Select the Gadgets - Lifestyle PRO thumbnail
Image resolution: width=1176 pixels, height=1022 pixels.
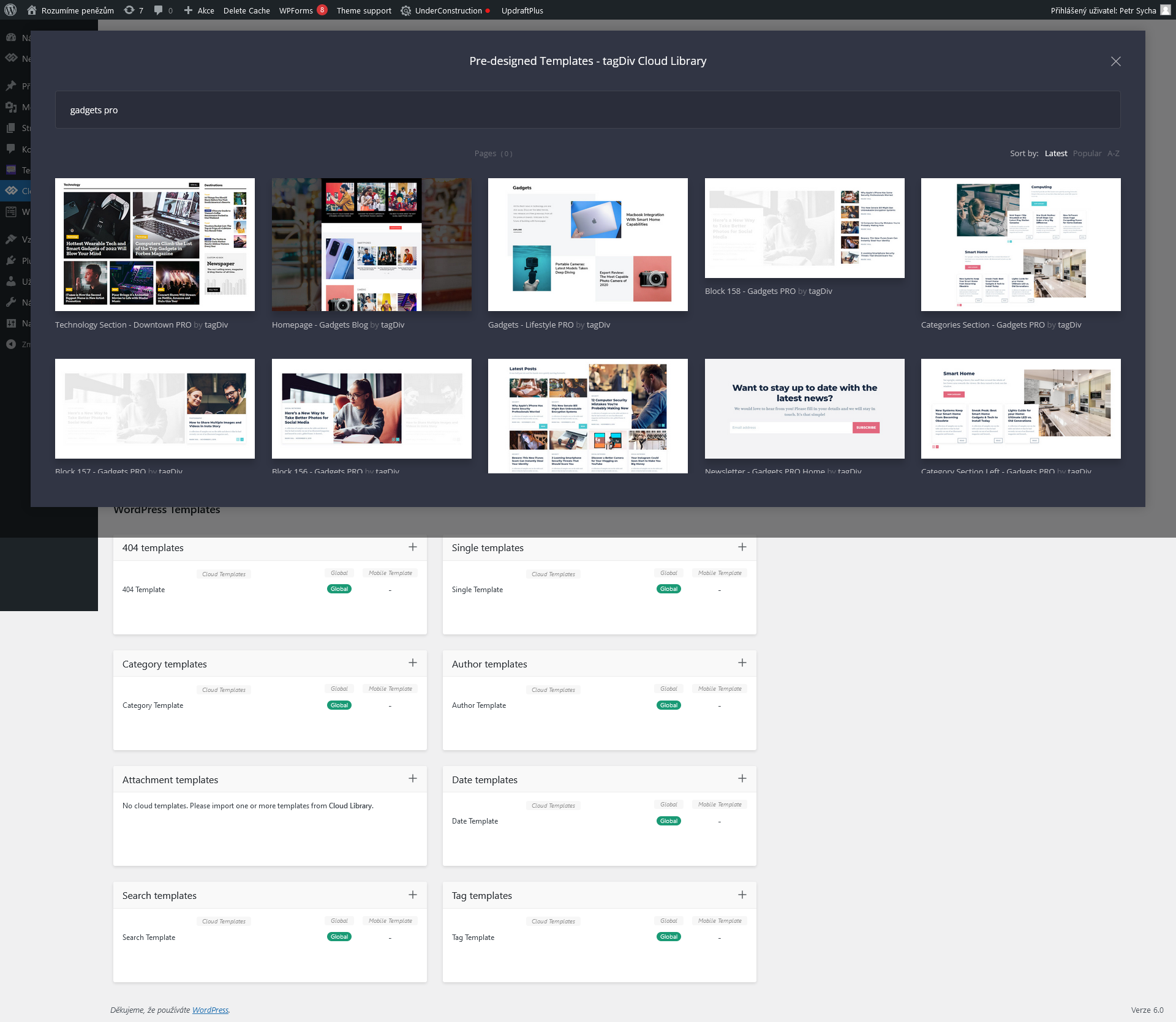coord(588,244)
